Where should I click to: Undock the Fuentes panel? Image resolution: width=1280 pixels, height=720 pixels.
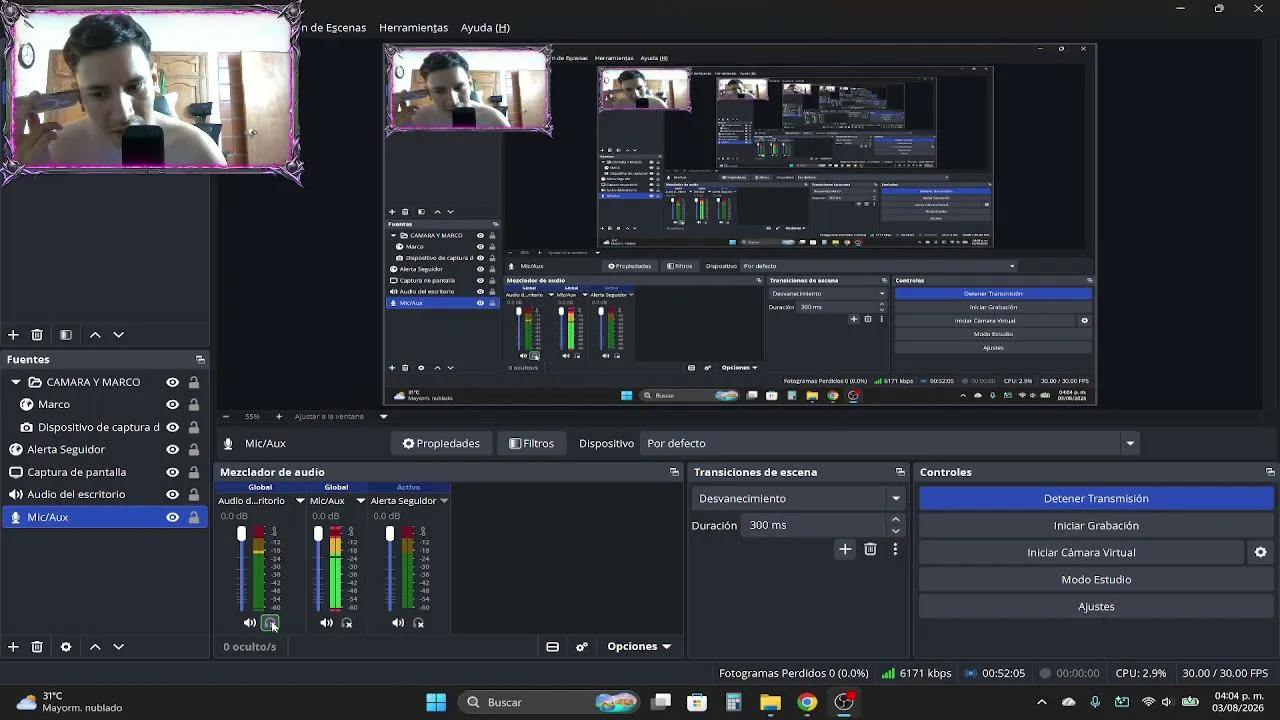[200, 359]
